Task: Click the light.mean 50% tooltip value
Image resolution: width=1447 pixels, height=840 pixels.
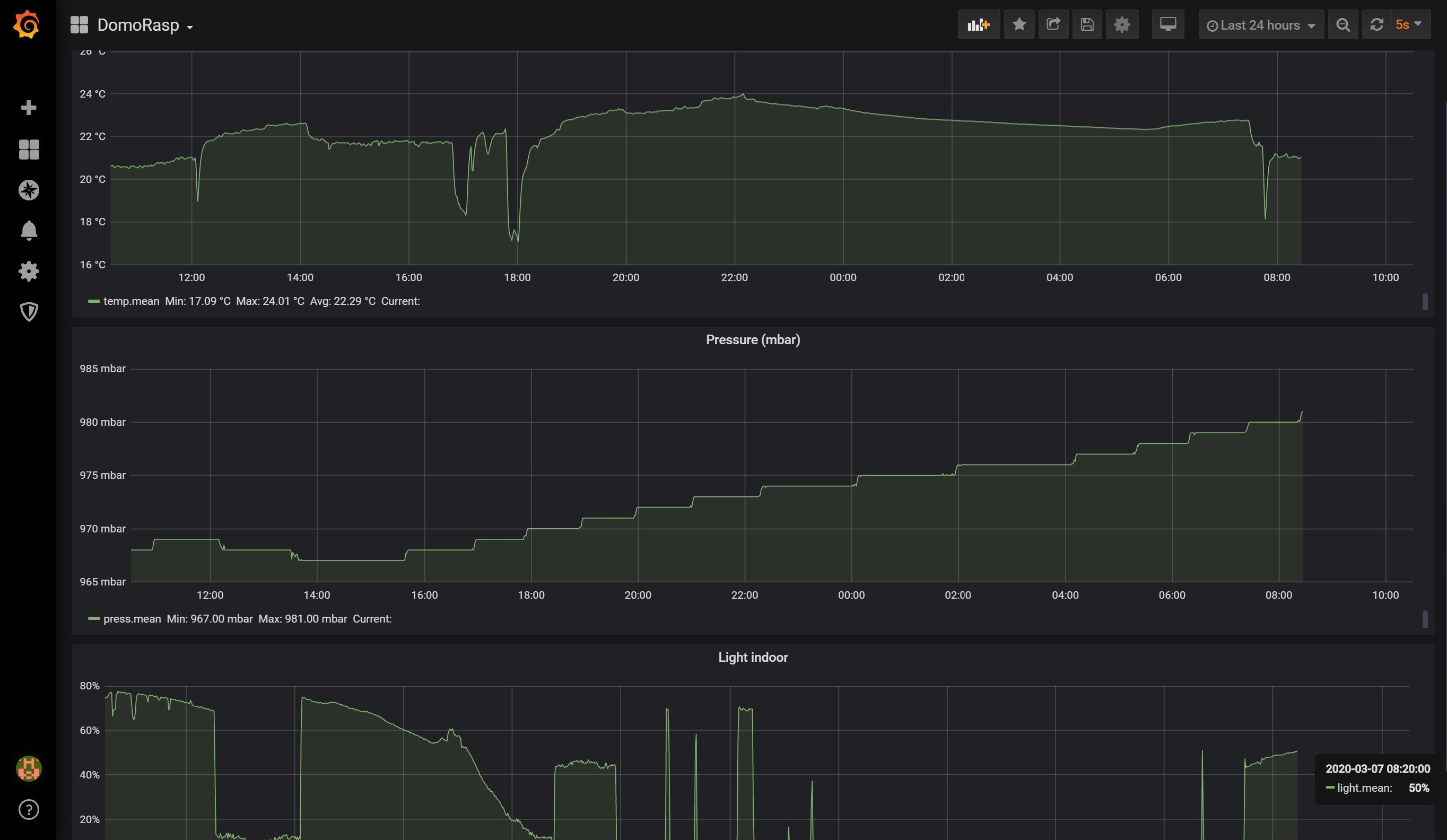Action: pyautogui.click(x=1419, y=789)
